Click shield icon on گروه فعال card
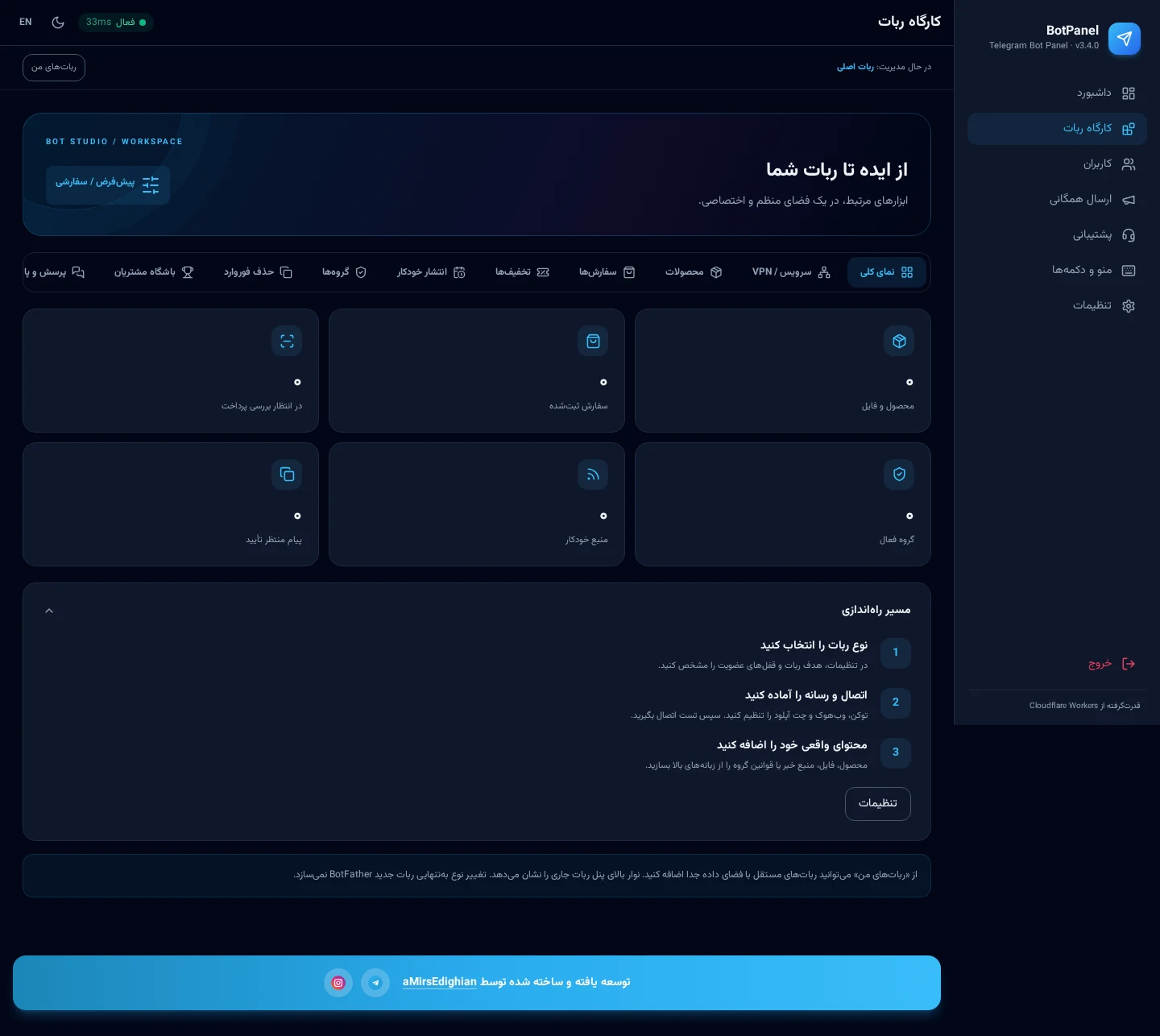 tap(899, 474)
